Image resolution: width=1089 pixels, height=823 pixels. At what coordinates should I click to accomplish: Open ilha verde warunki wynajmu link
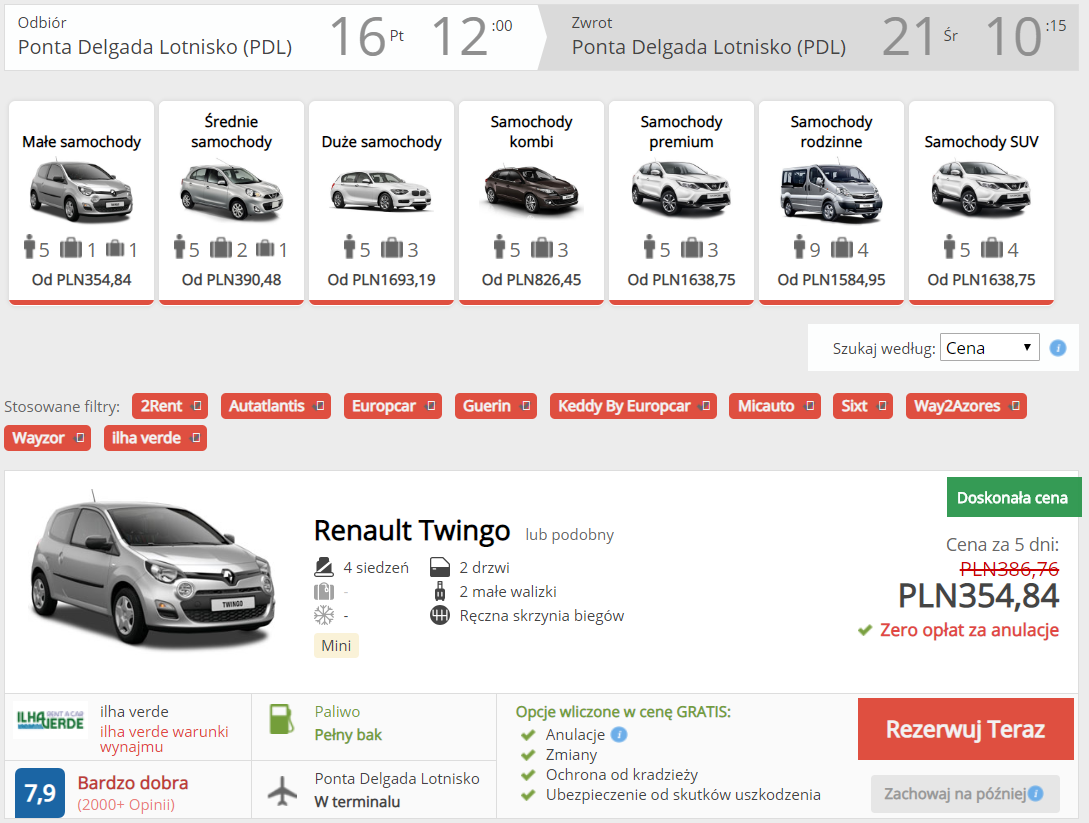coord(164,739)
